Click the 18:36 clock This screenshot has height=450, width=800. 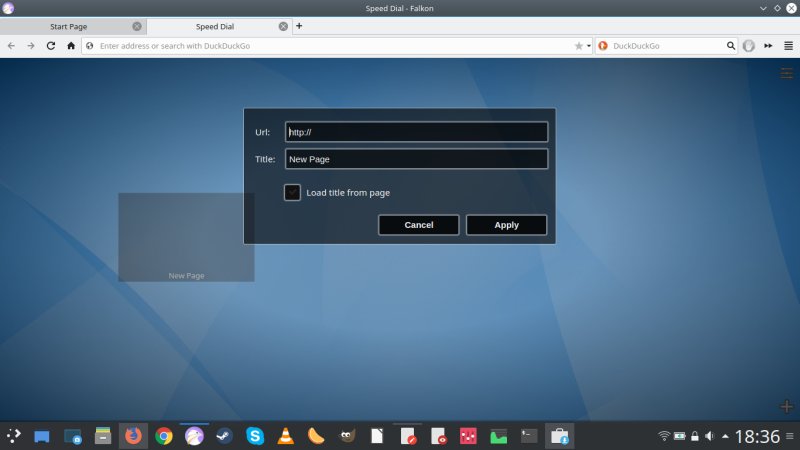click(758, 437)
